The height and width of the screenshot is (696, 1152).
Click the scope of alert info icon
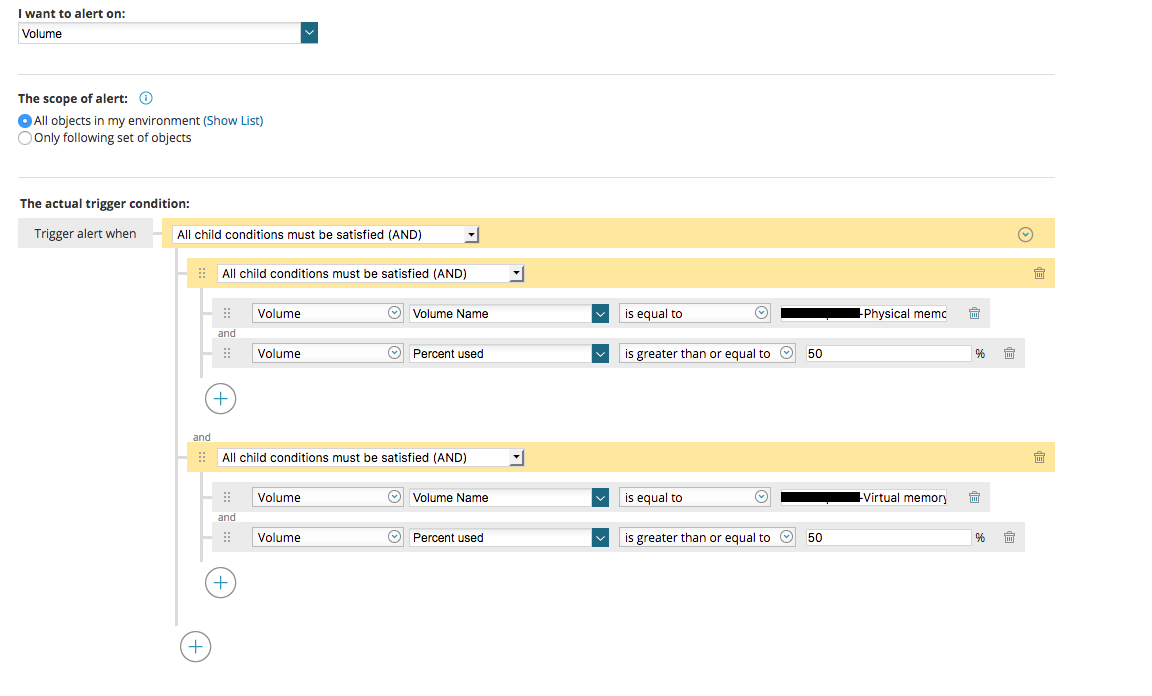click(x=146, y=98)
